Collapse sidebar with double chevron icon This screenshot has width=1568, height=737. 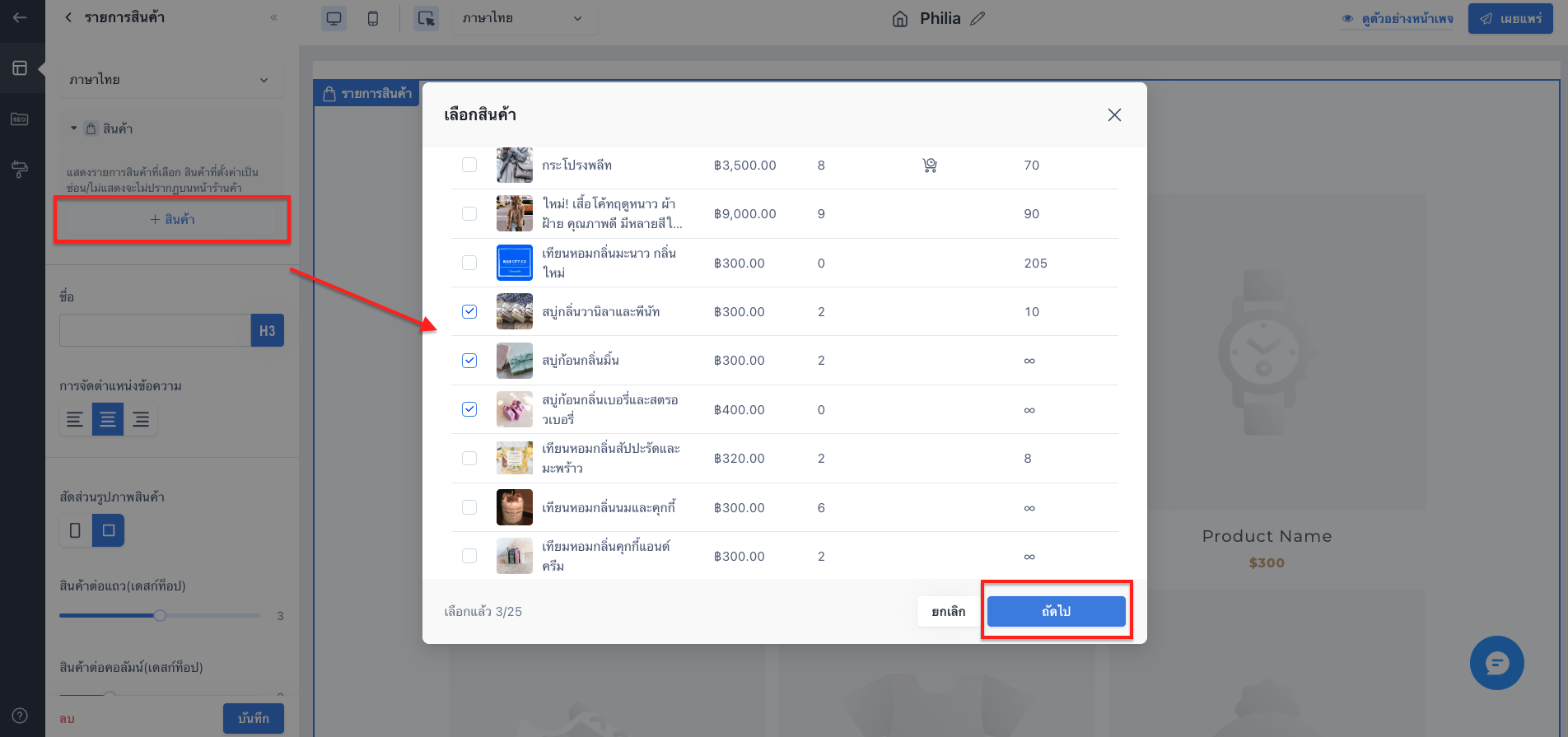(273, 17)
